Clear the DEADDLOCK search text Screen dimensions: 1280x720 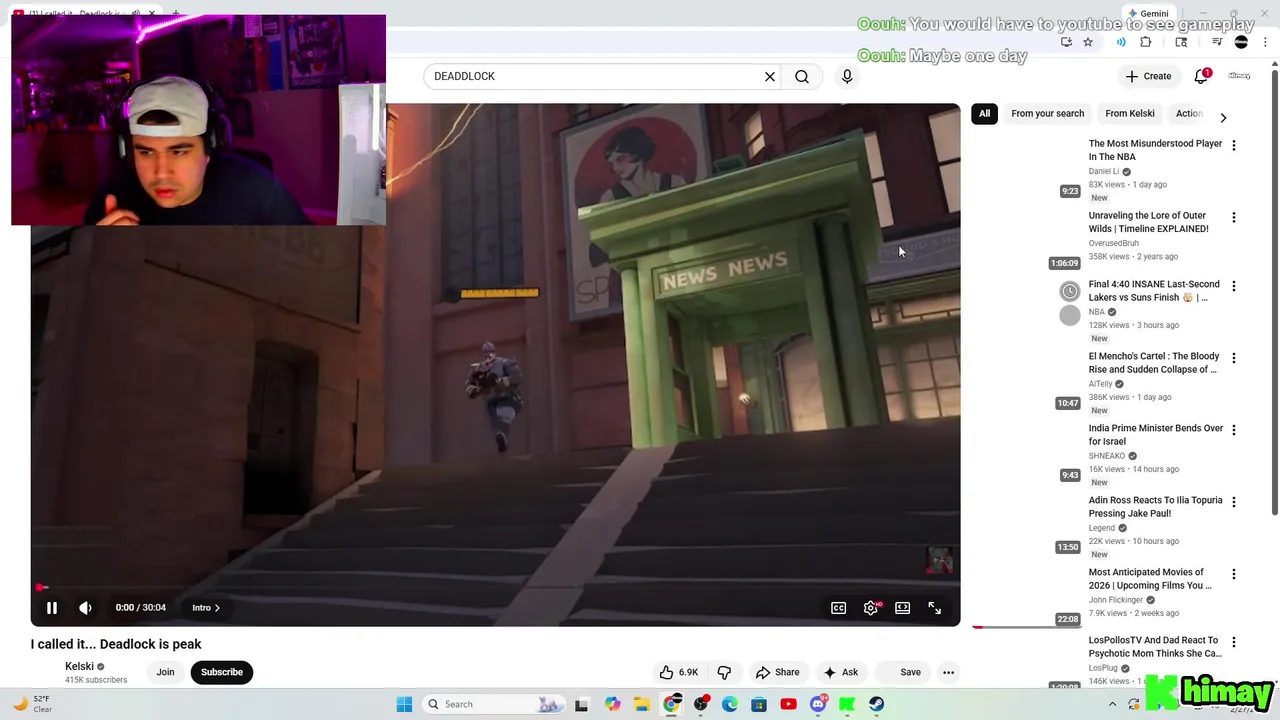[x=770, y=76]
